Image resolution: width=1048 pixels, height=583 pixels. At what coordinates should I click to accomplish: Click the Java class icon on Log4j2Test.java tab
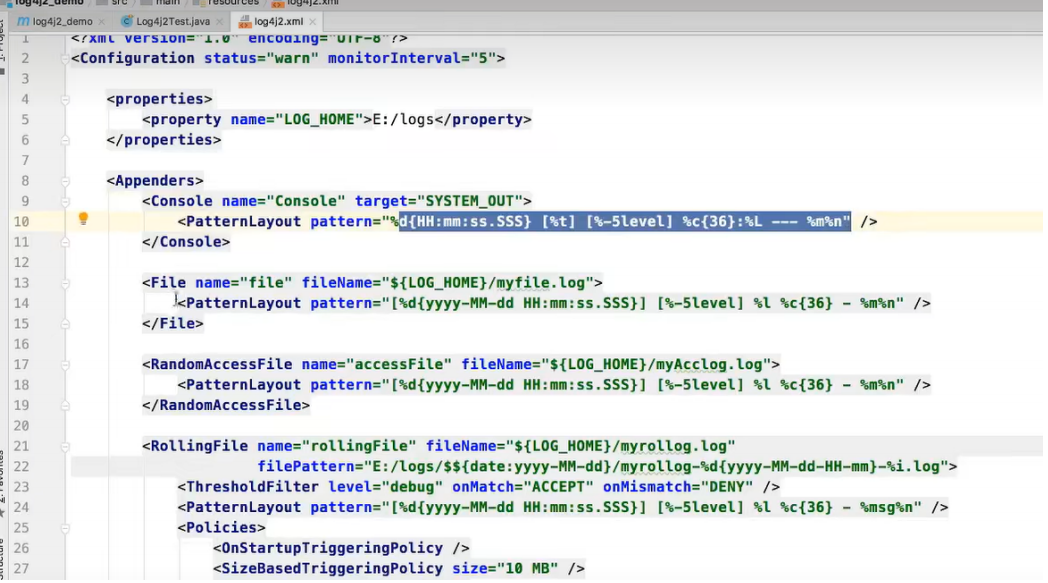point(126,21)
